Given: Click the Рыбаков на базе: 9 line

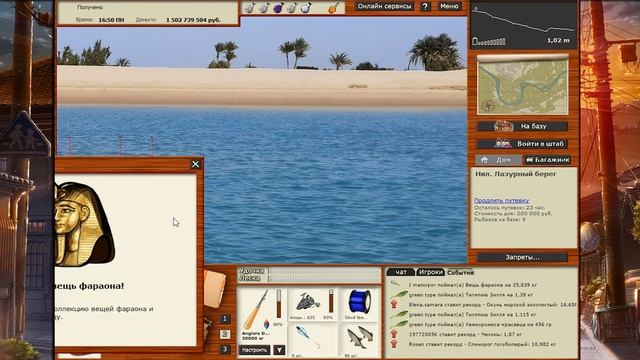Looking at the screenshot, I should (x=500, y=220).
